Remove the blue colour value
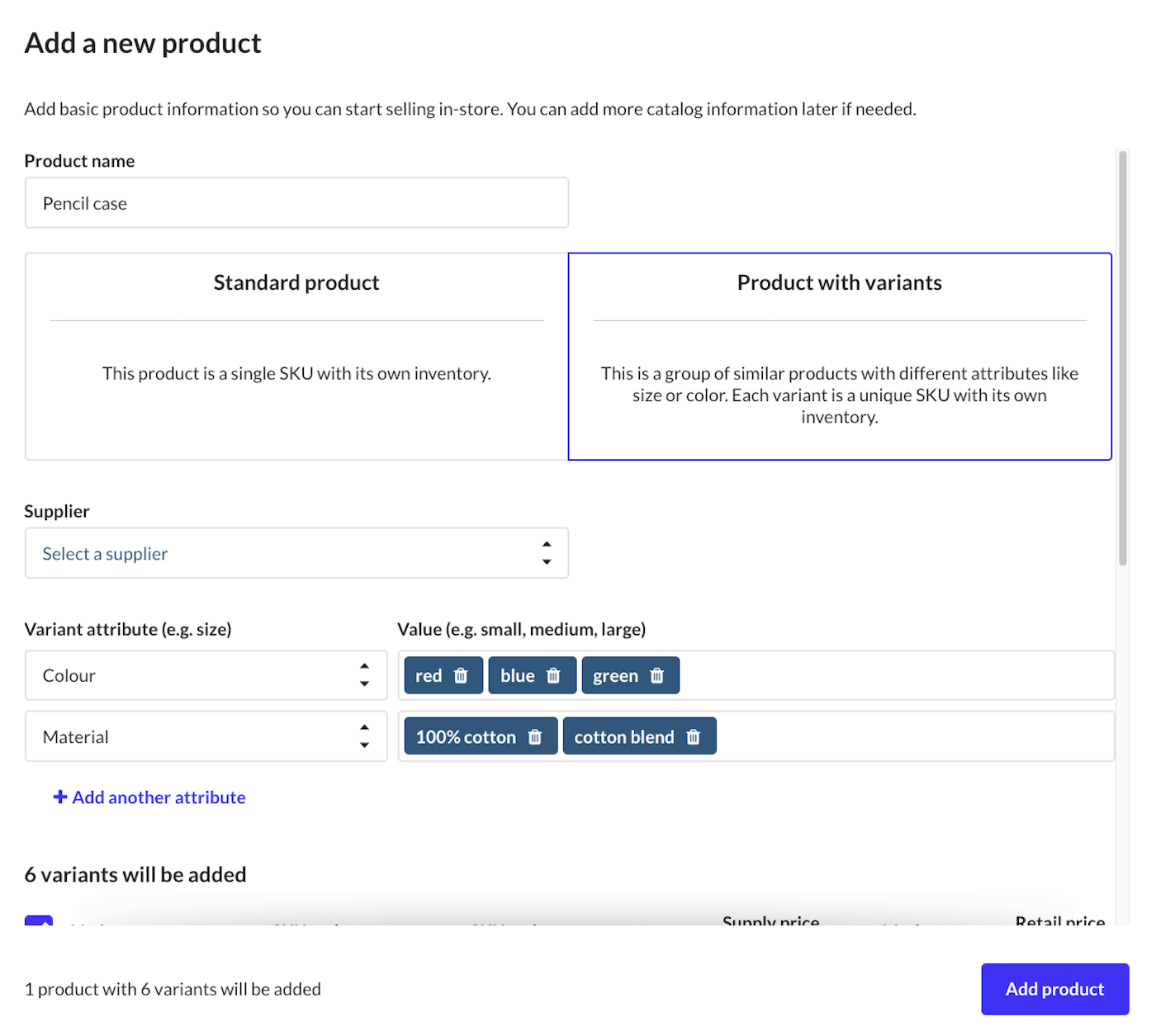 553,675
